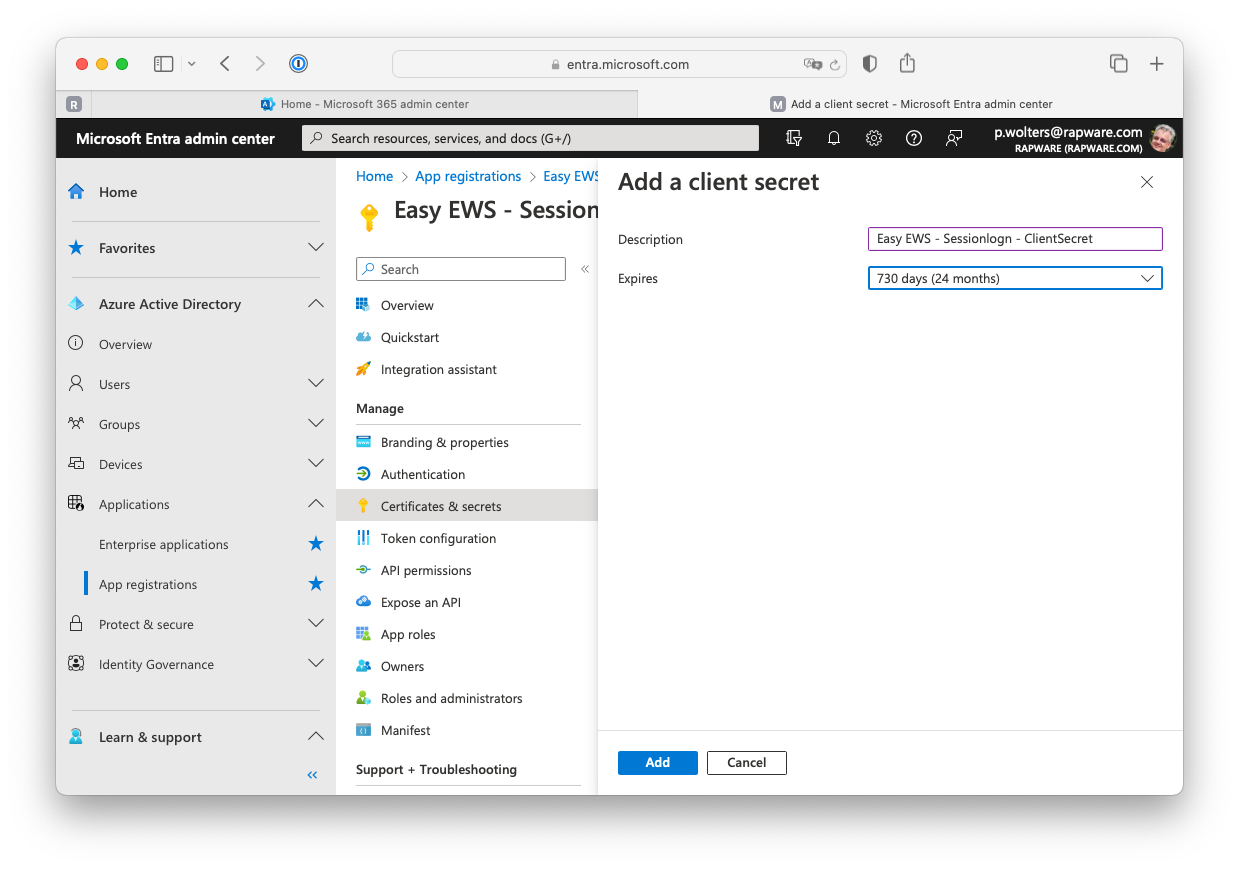Image resolution: width=1239 pixels, height=869 pixels.
Task: Go back with the Safari back arrow
Action: 225,64
